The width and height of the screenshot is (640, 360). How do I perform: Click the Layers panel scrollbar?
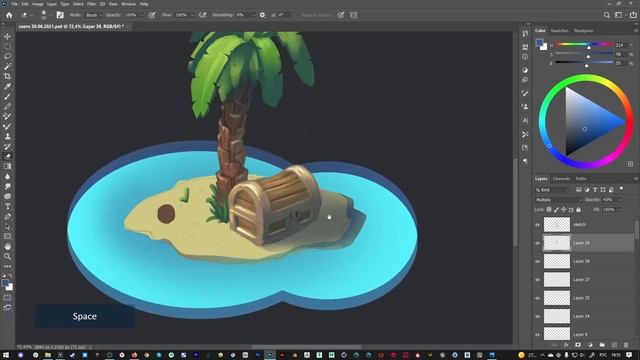click(x=637, y=230)
